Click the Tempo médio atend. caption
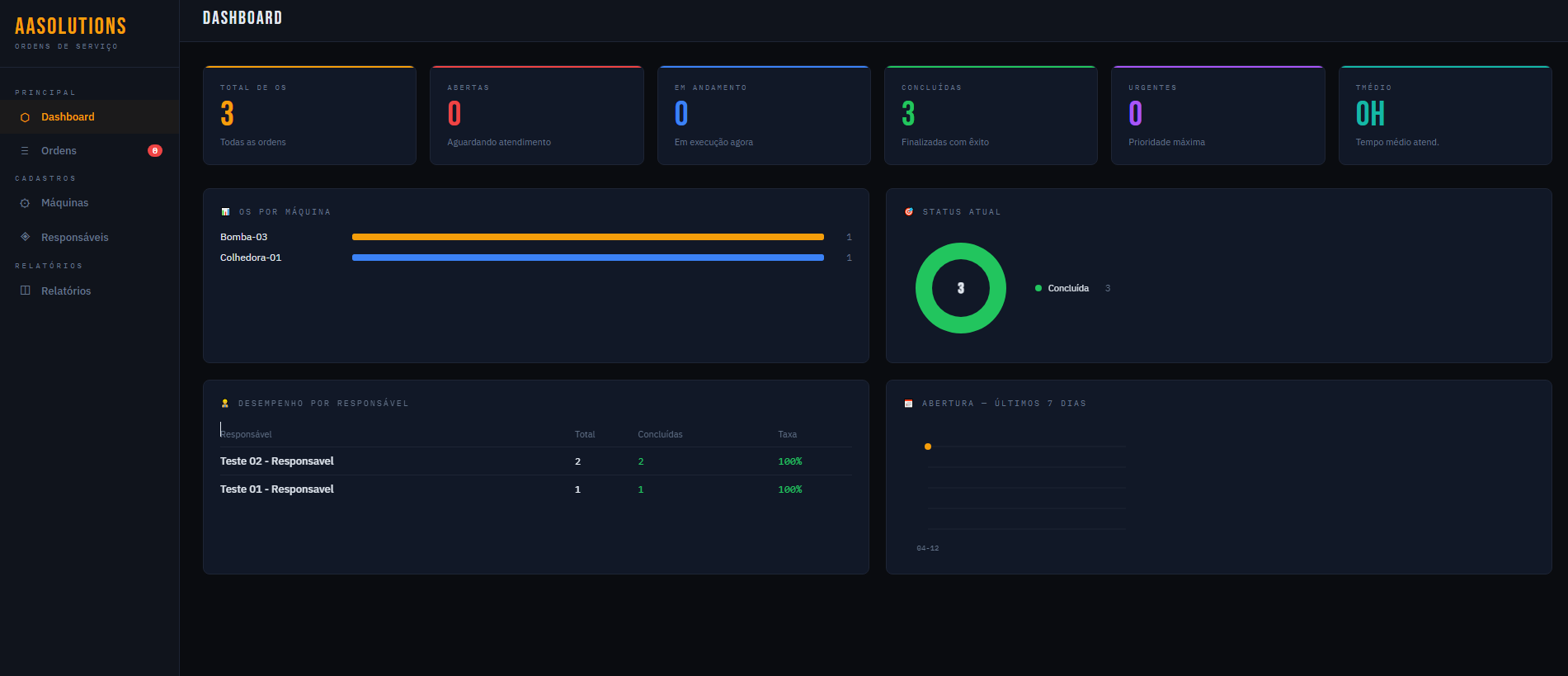 (1397, 142)
